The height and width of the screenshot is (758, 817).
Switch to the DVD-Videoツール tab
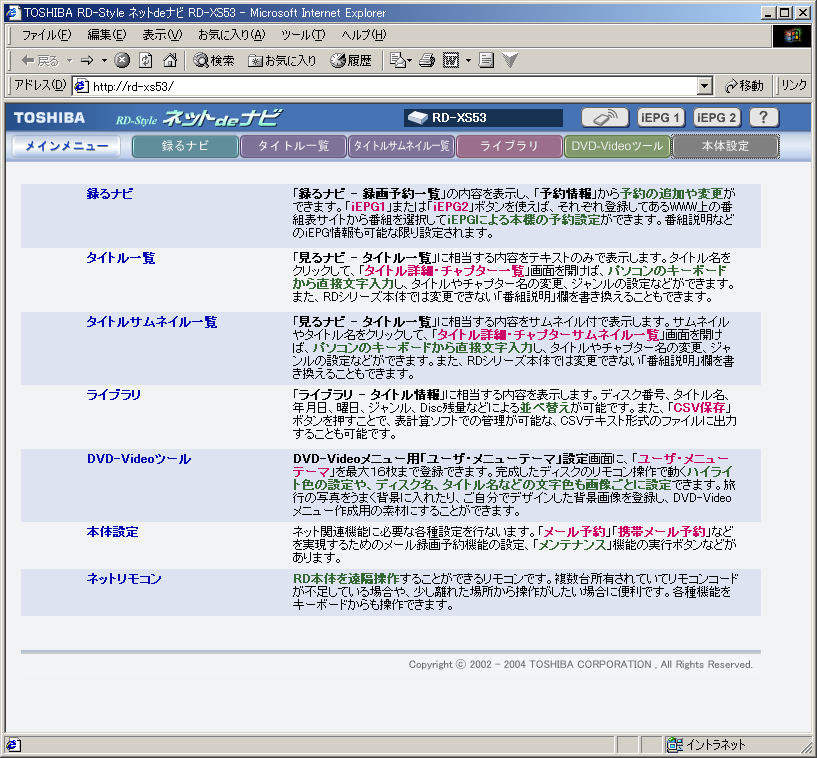[x=617, y=146]
